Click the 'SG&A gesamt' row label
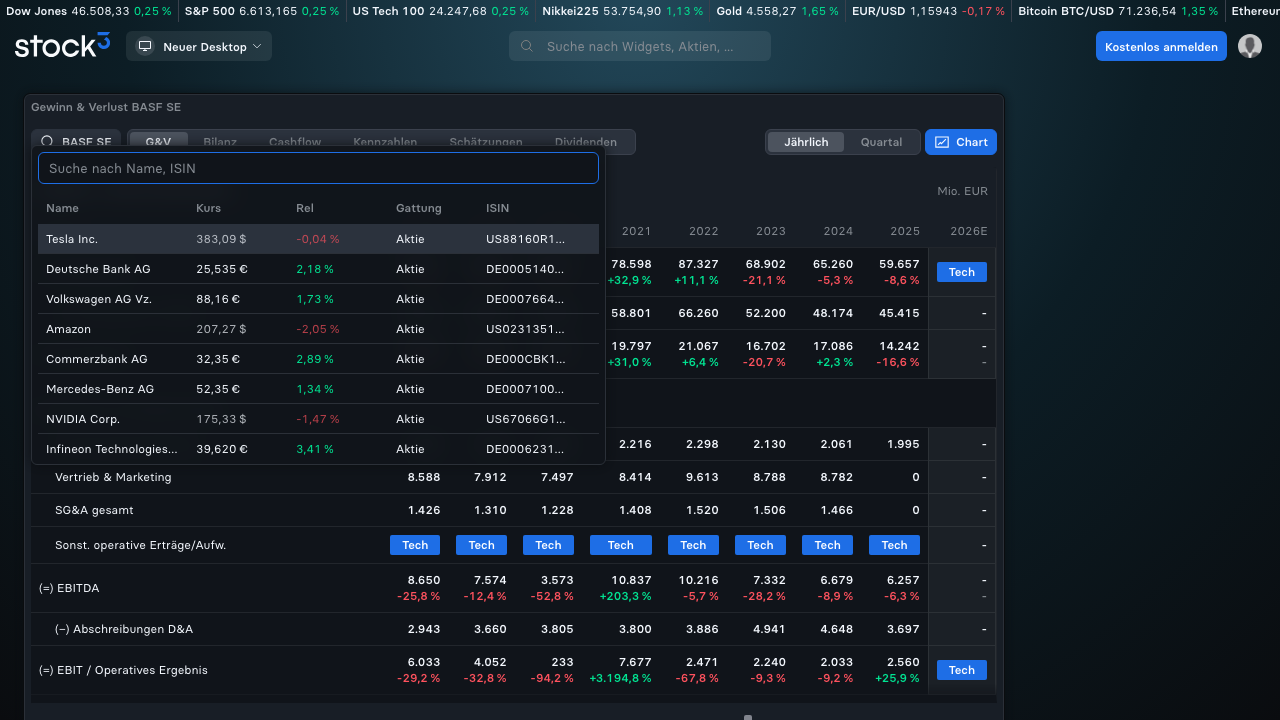Viewport: 1280px width, 720px height. (94, 510)
